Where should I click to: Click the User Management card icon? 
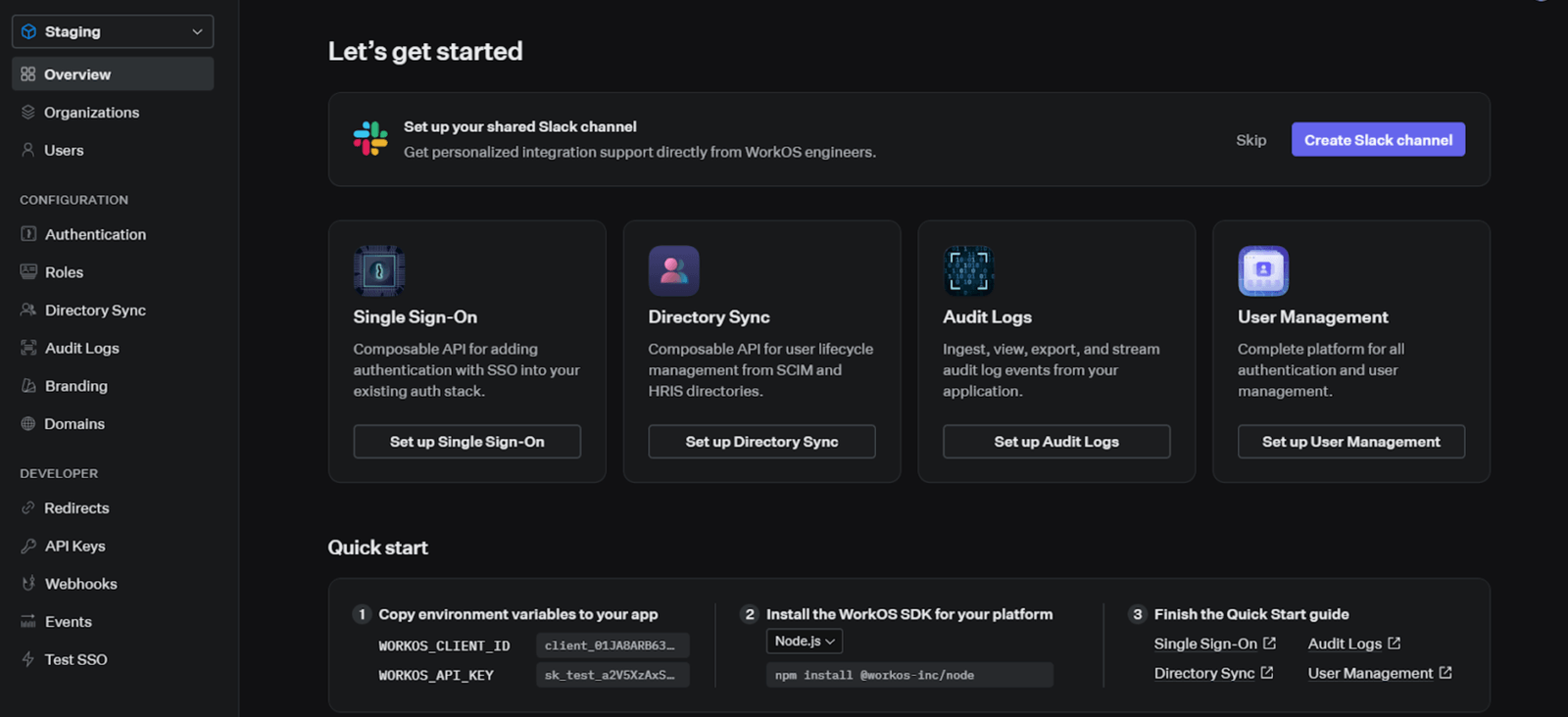click(1263, 270)
